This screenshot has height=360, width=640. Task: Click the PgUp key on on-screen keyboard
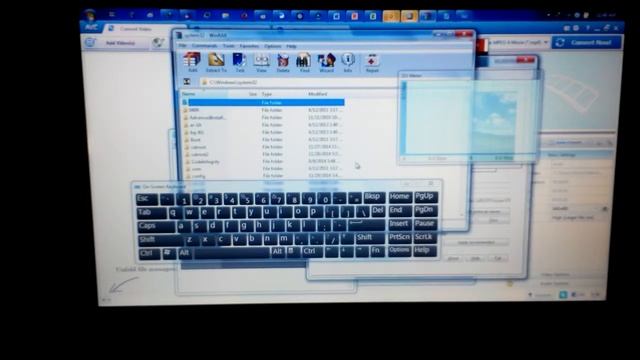(425, 197)
